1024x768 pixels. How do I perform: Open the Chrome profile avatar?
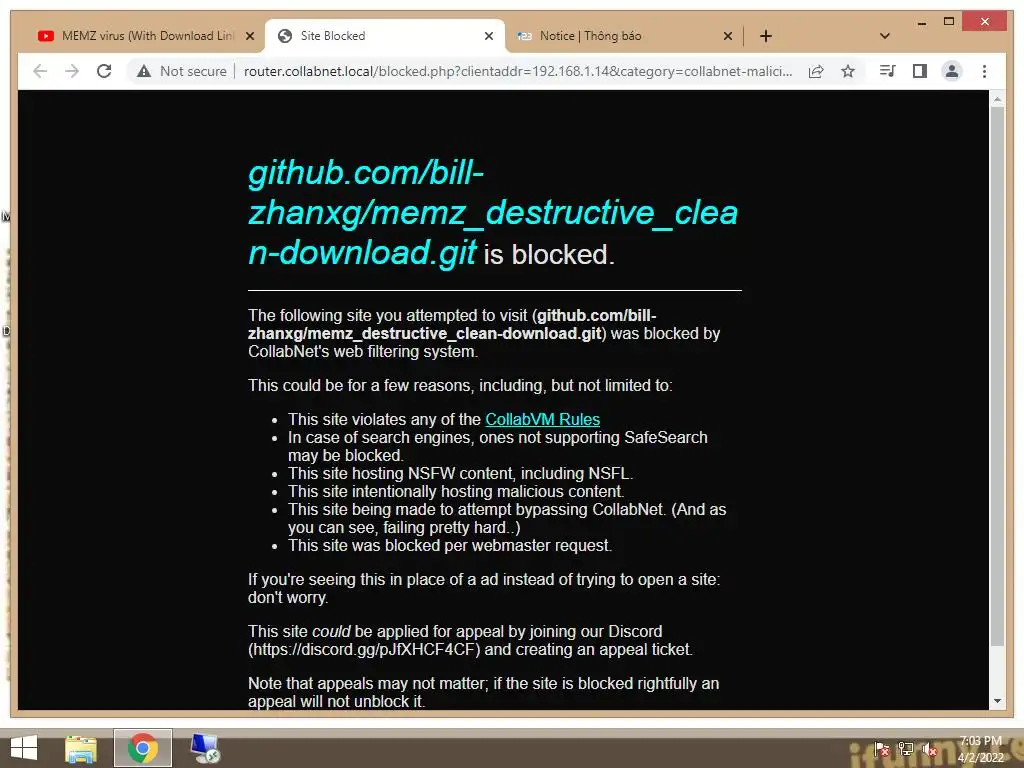[x=952, y=71]
